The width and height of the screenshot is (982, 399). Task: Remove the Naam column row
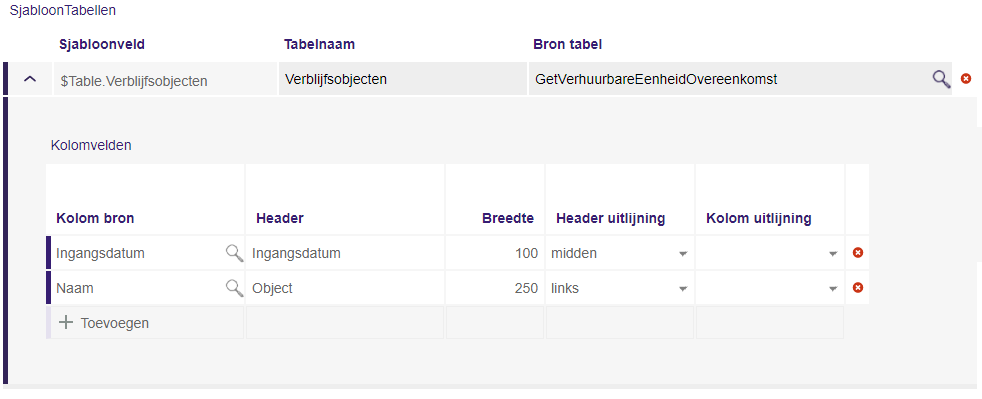(858, 288)
